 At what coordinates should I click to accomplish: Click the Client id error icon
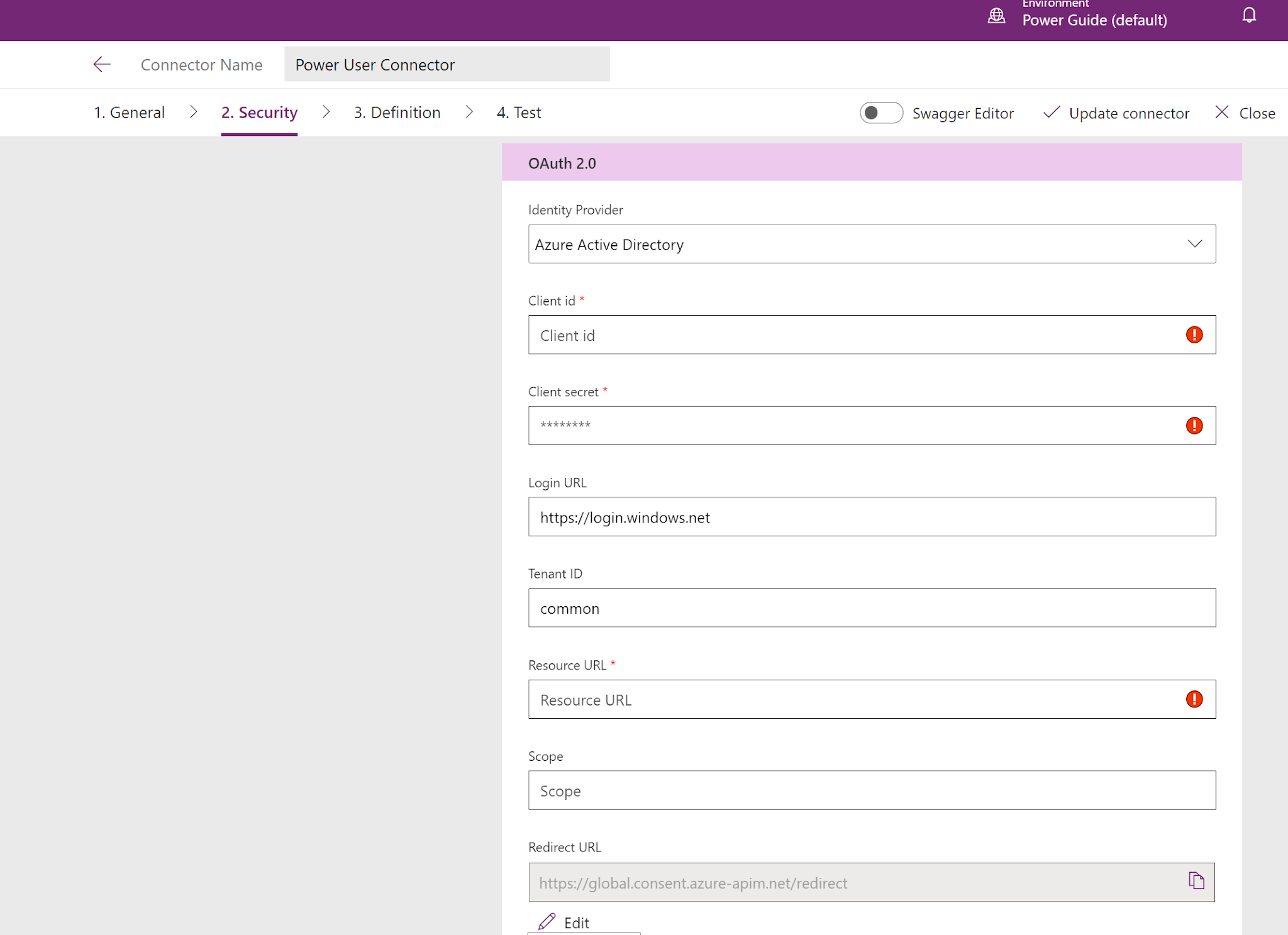click(x=1194, y=335)
